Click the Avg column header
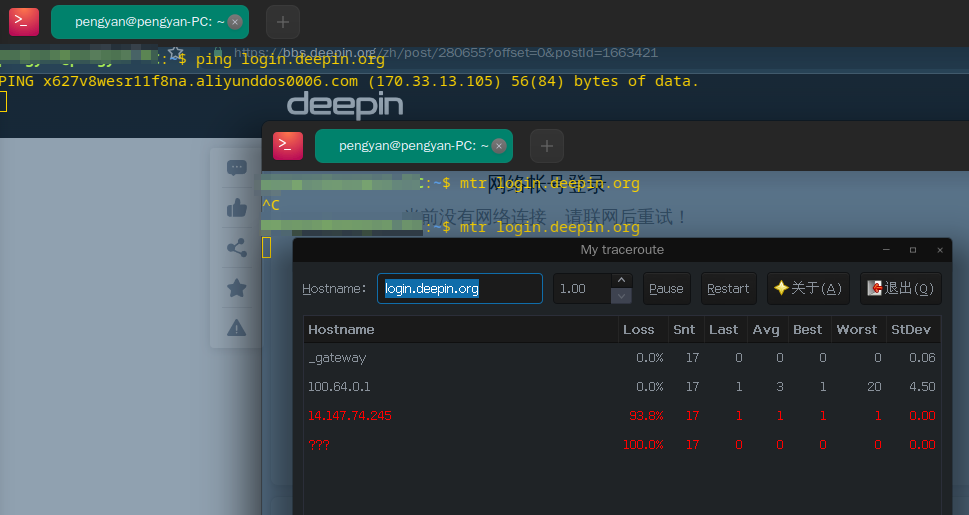Image resolution: width=969 pixels, height=515 pixels. coord(768,330)
